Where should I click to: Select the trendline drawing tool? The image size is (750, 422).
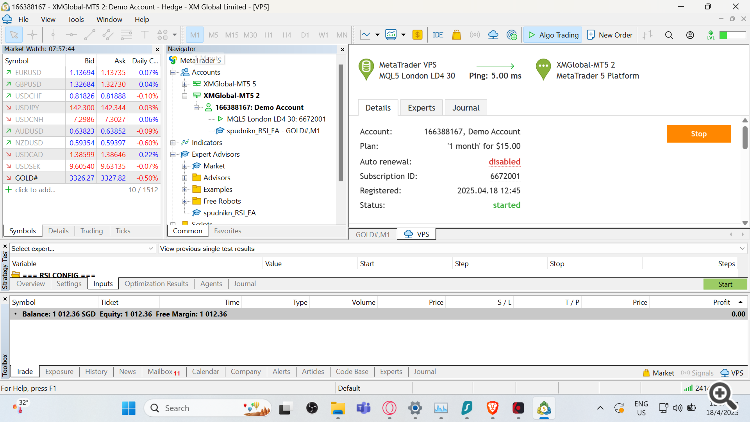click(89, 35)
